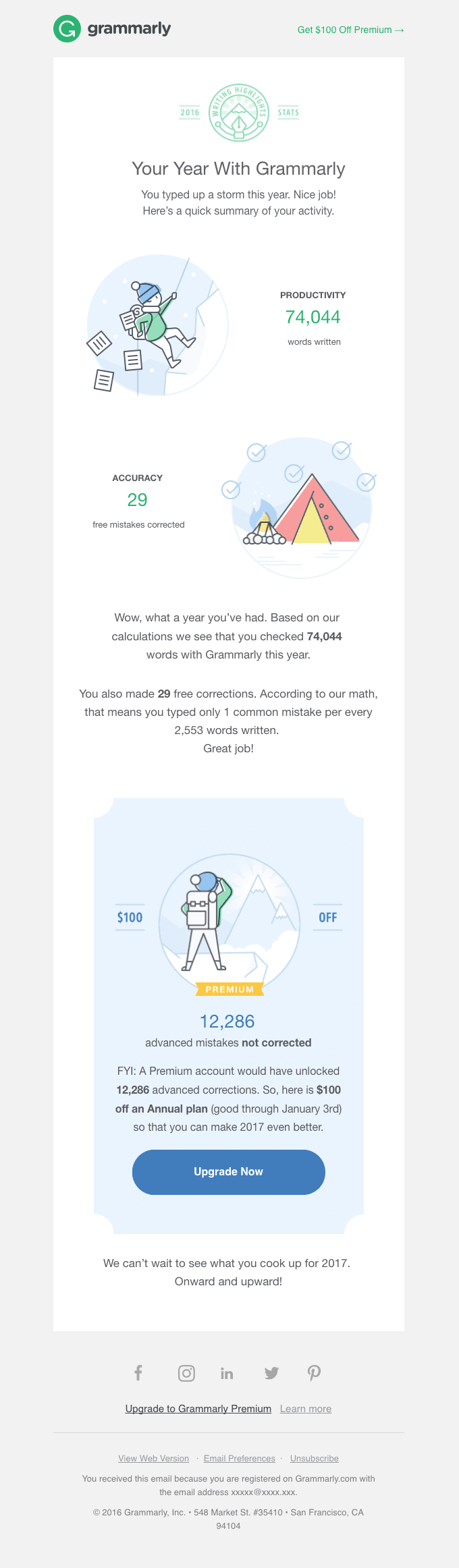The width and height of the screenshot is (459, 1568).
Task: Open Grammarly's Pinterest icon
Action: (314, 1373)
